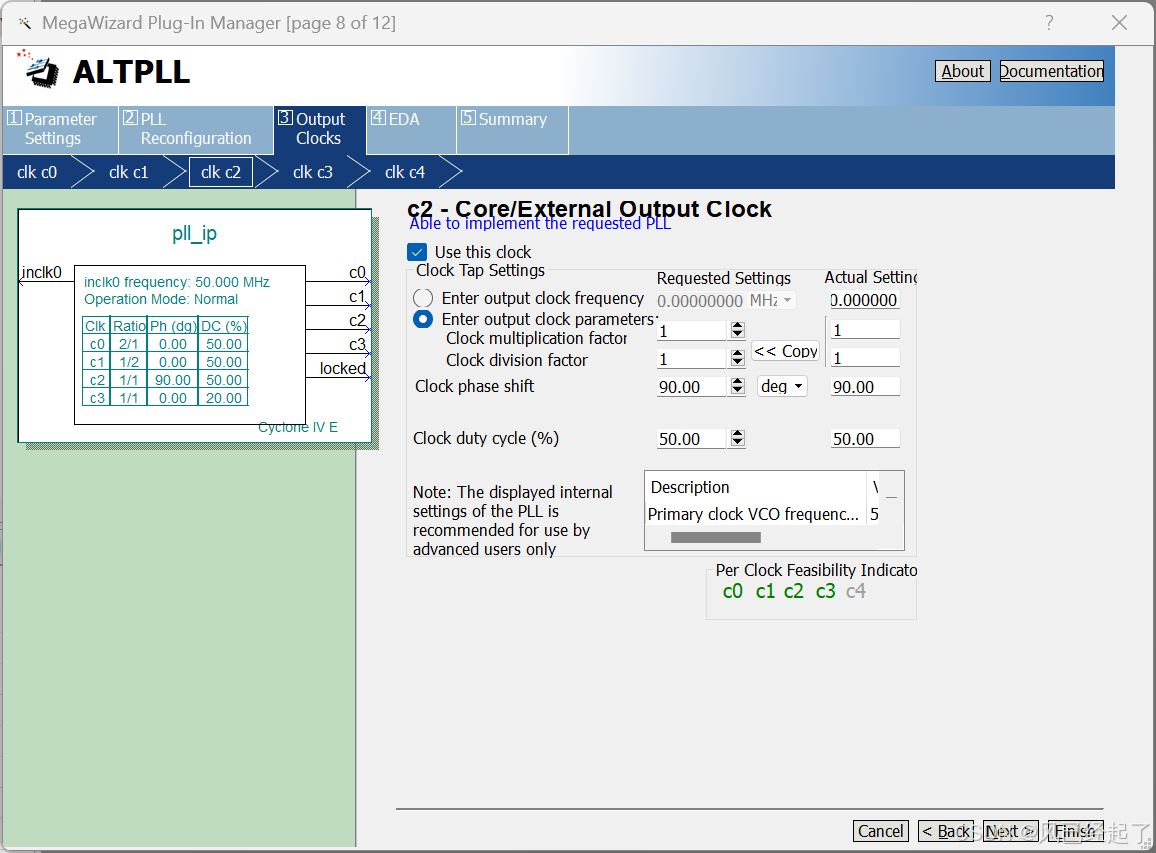
Task: Click actual phase shift 90.00 value
Action: point(865,386)
